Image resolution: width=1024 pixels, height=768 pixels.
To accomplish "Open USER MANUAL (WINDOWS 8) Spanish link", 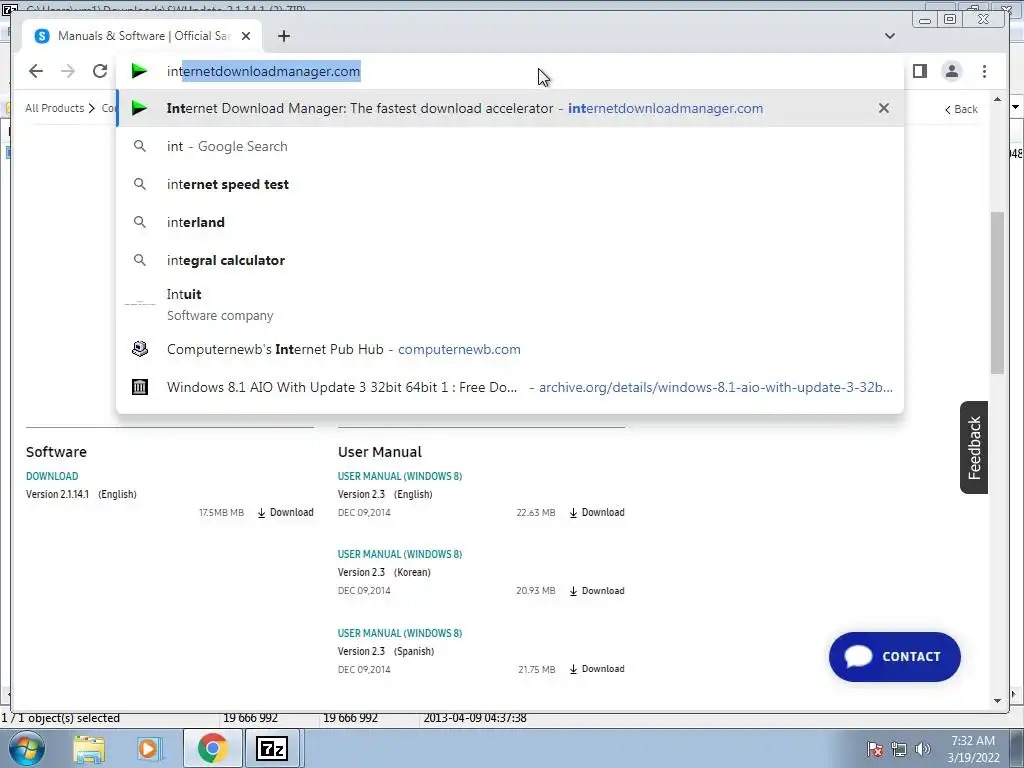I will click(400, 633).
